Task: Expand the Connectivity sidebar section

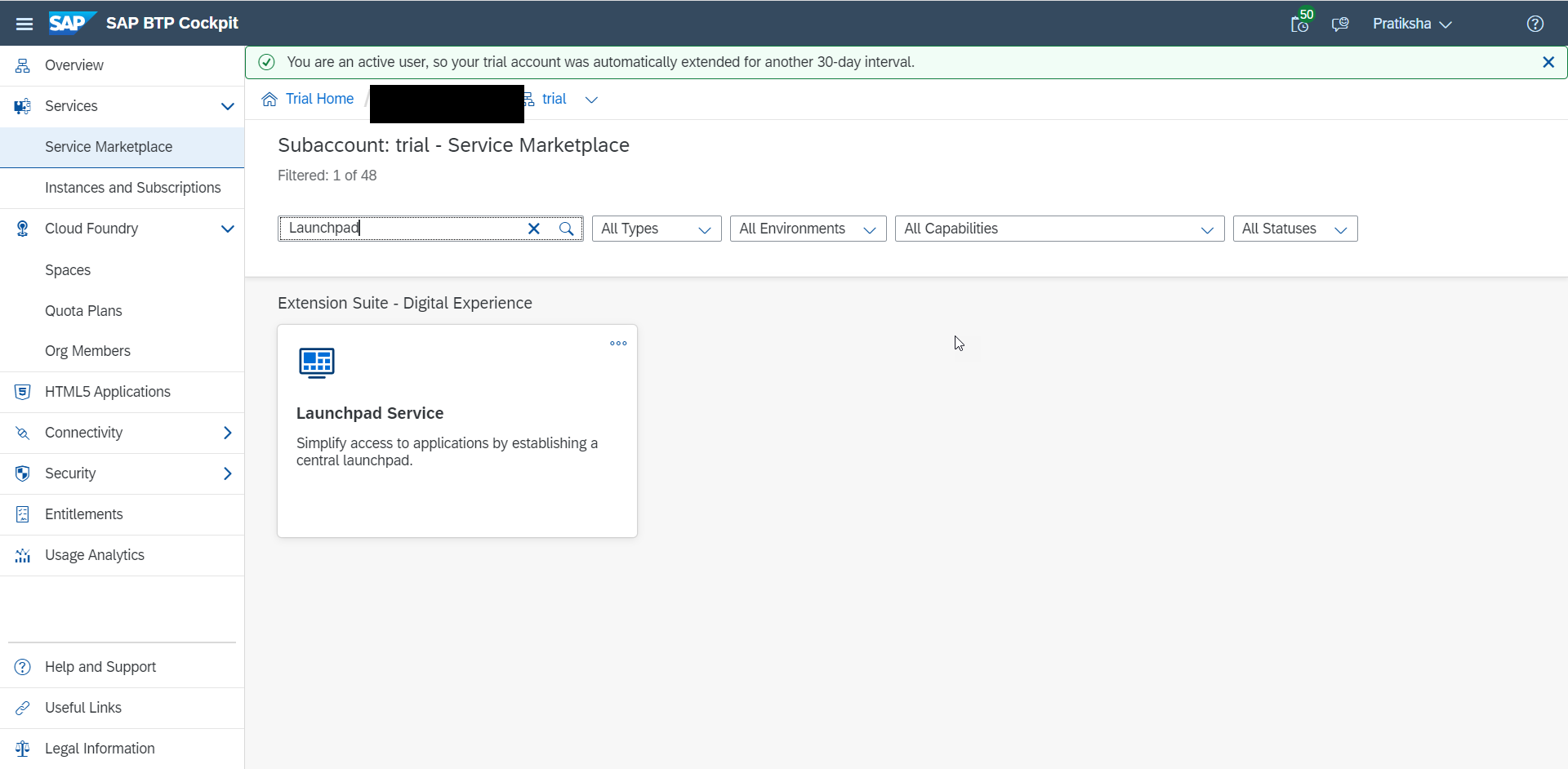Action: click(227, 433)
